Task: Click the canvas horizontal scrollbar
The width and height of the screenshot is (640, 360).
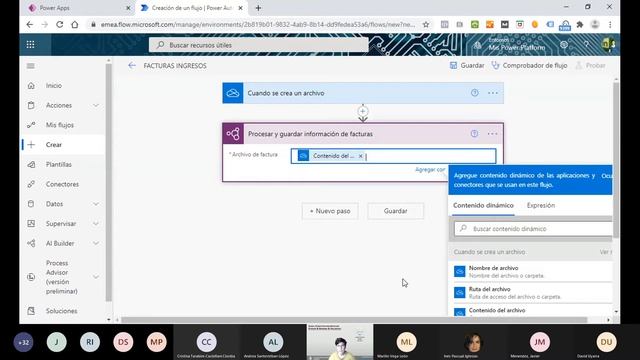Action: point(354,320)
